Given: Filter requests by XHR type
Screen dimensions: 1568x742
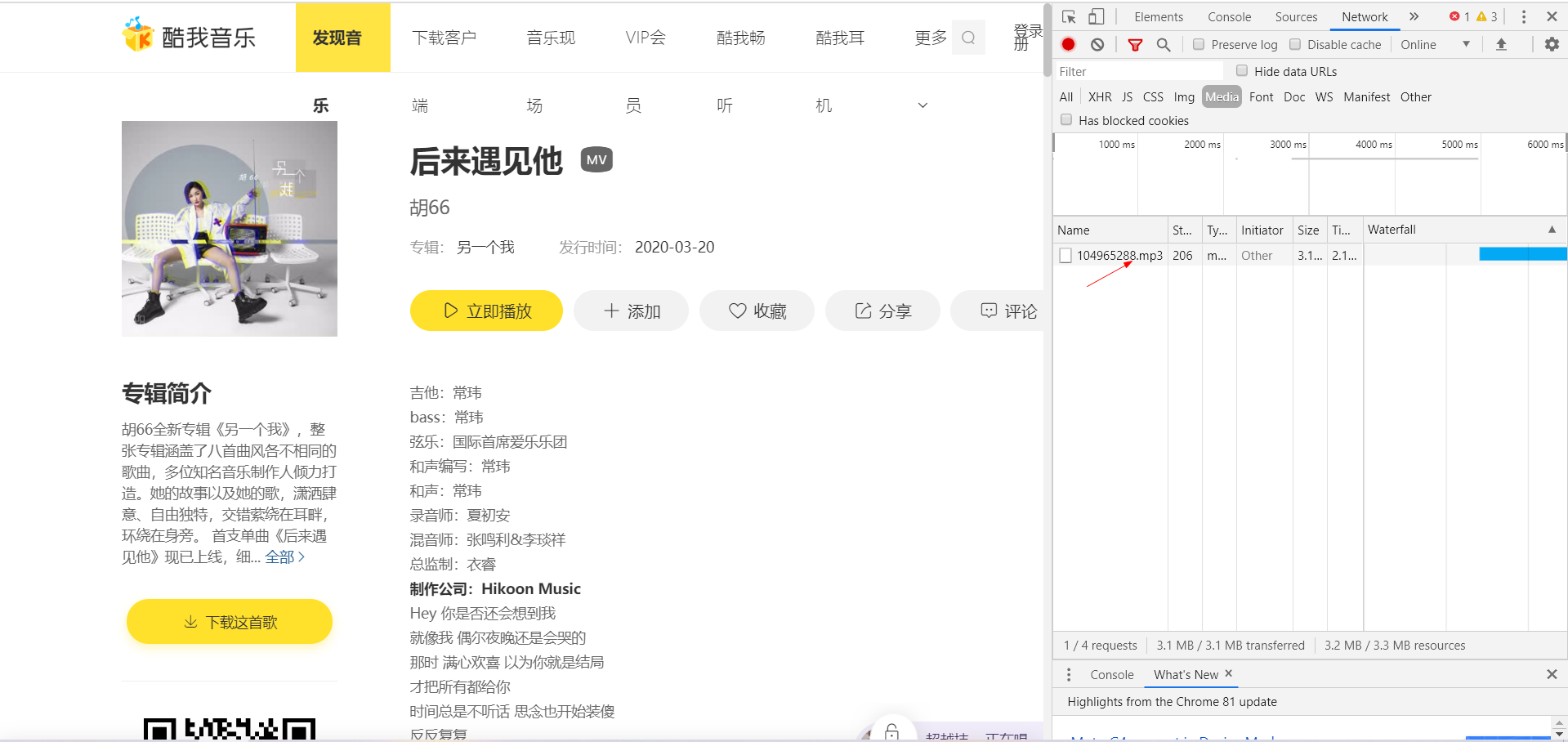Looking at the screenshot, I should 1100,96.
